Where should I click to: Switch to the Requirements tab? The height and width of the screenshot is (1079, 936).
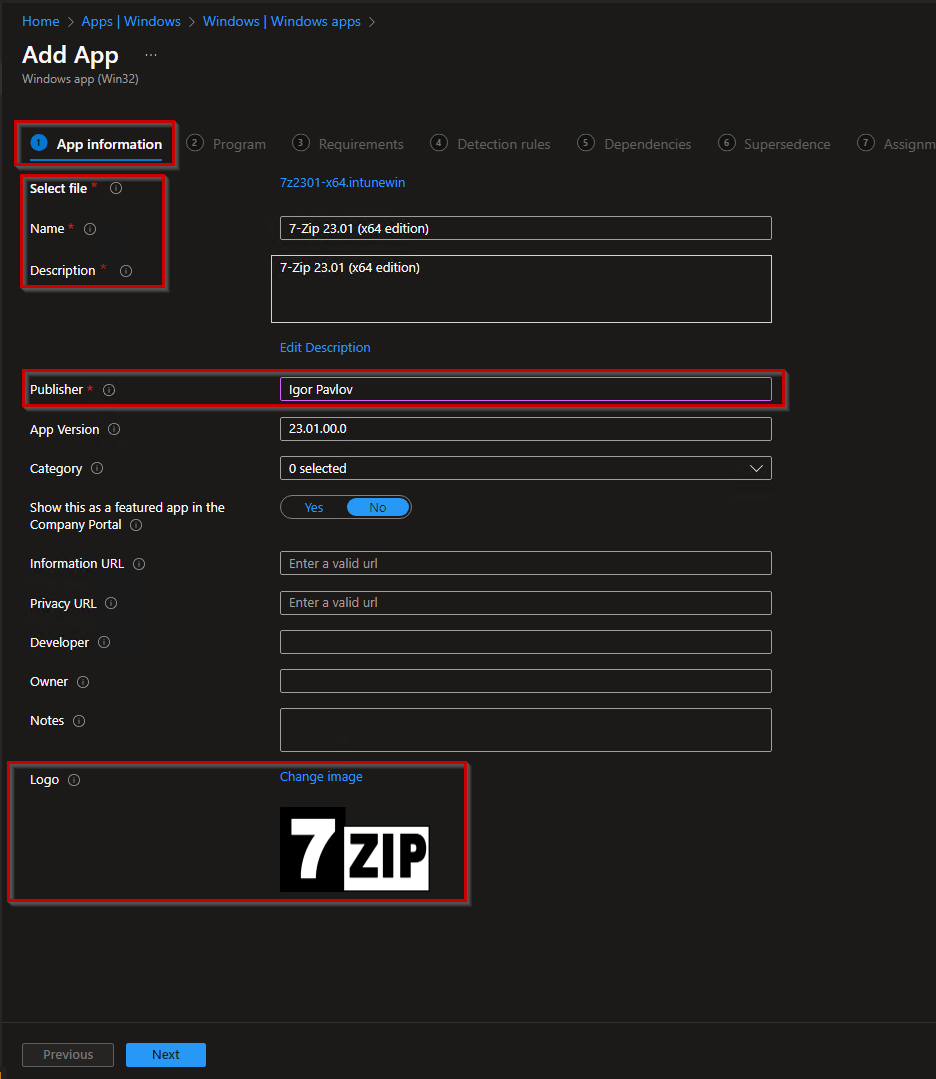point(348,144)
